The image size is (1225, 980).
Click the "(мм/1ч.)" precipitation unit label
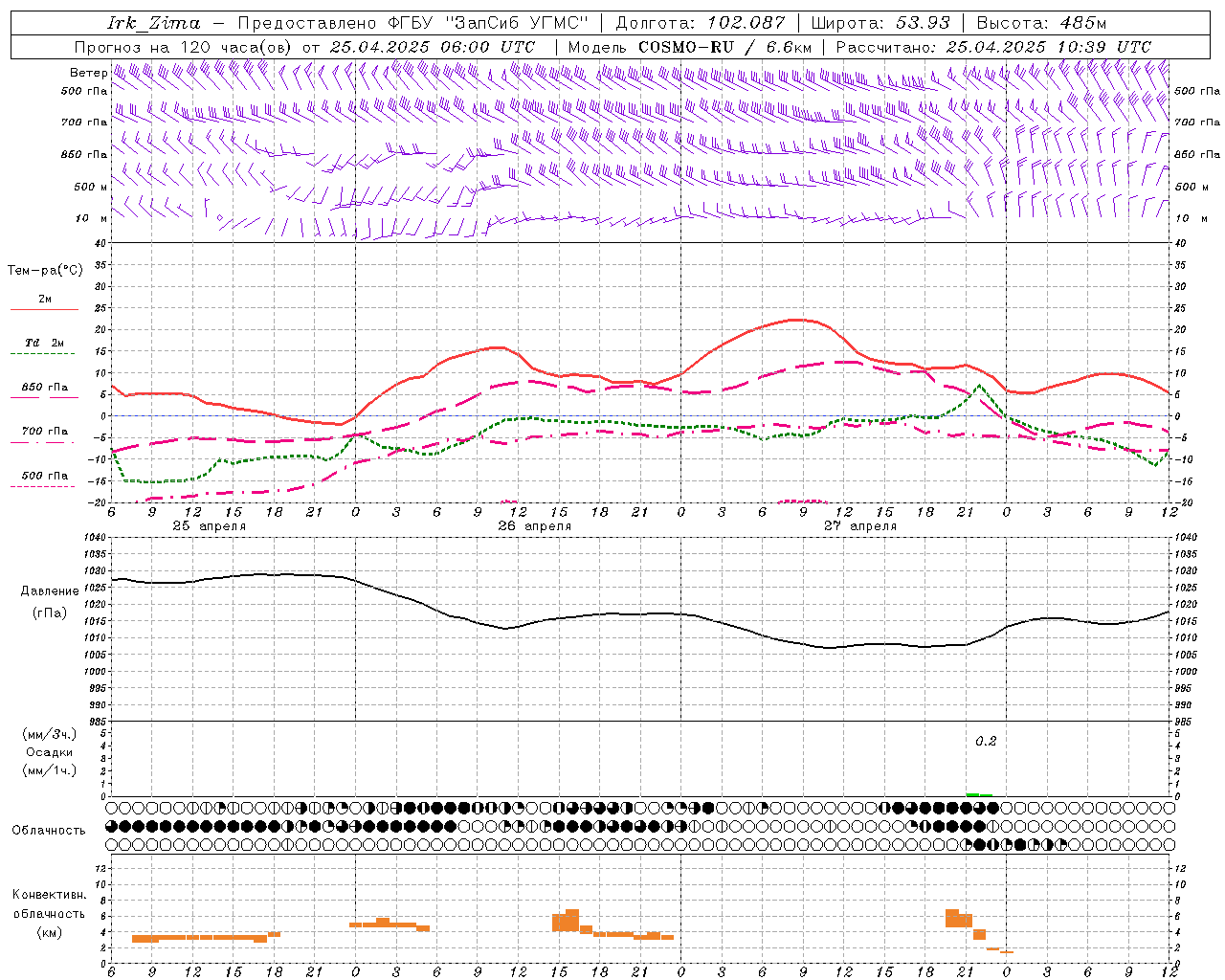tap(50, 770)
